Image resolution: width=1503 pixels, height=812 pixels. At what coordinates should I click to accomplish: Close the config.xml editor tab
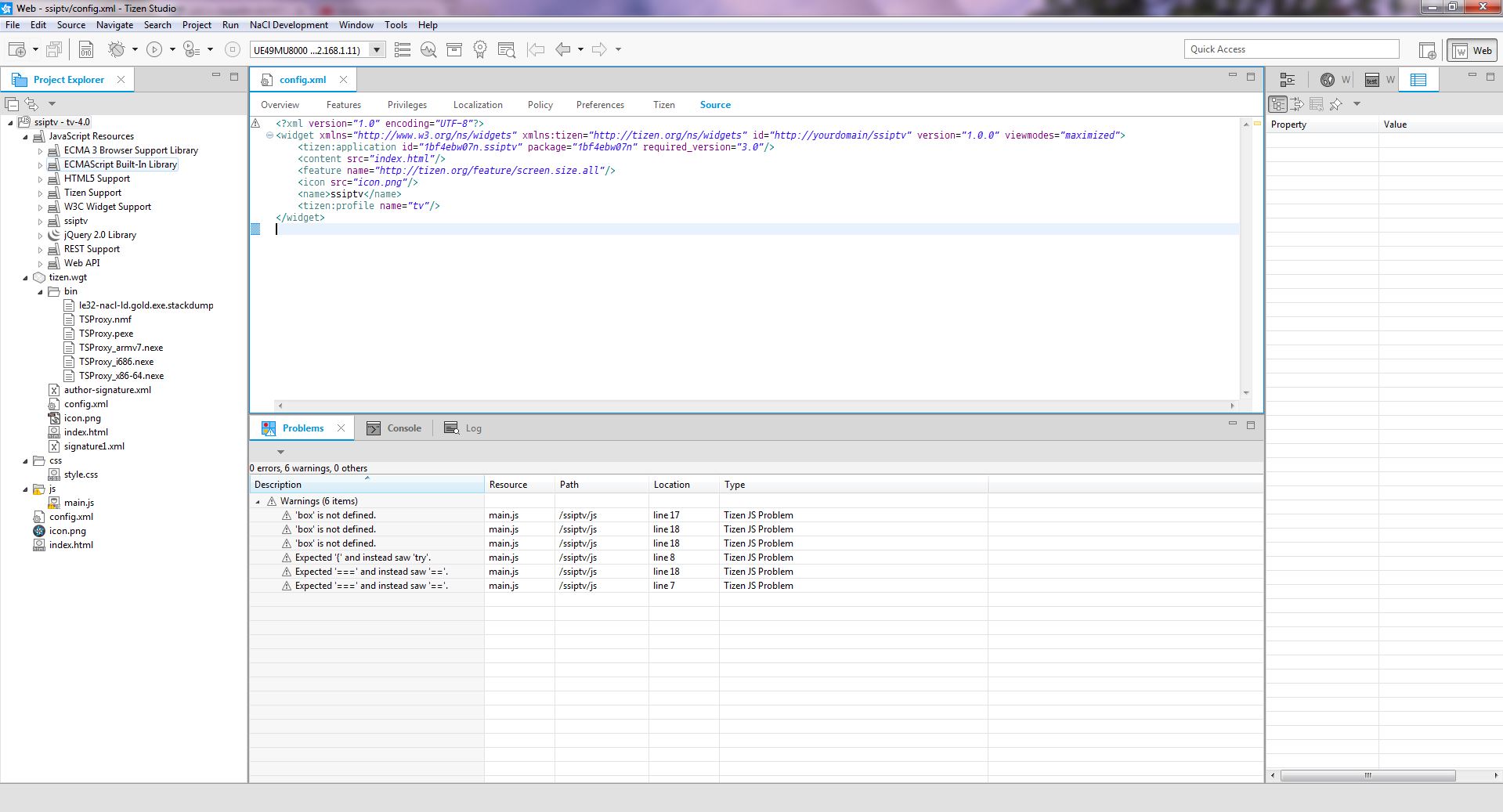pyautogui.click(x=343, y=79)
